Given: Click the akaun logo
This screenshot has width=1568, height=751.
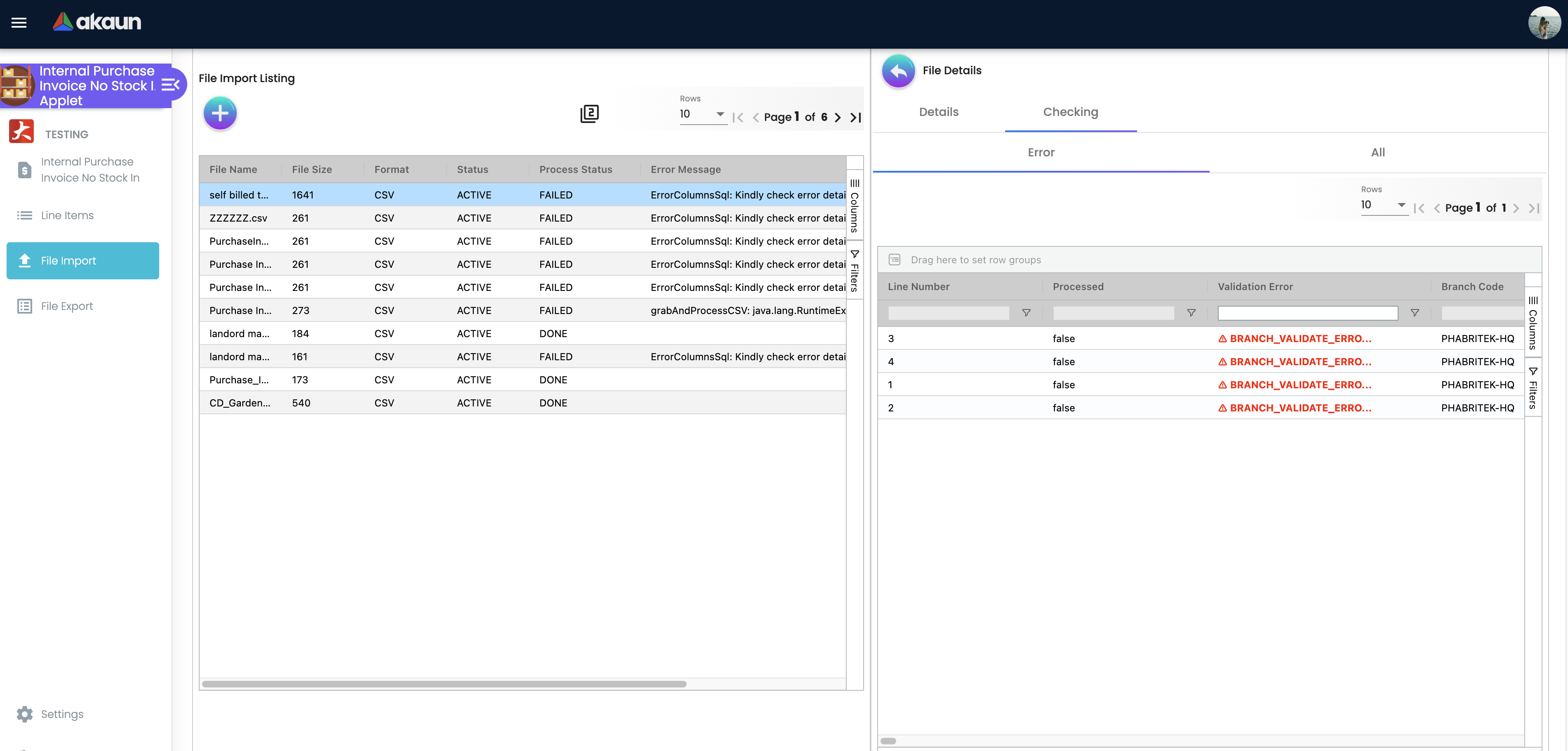Looking at the screenshot, I should pos(97,22).
